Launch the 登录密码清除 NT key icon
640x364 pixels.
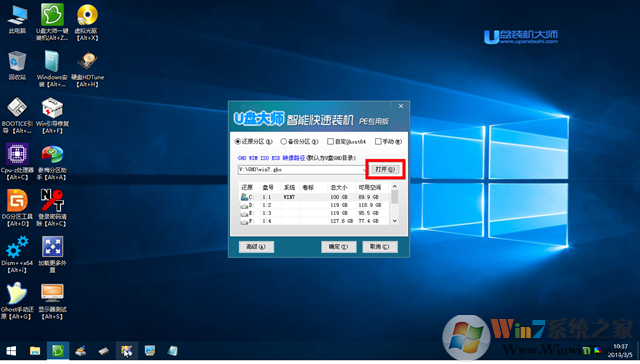tap(52, 208)
